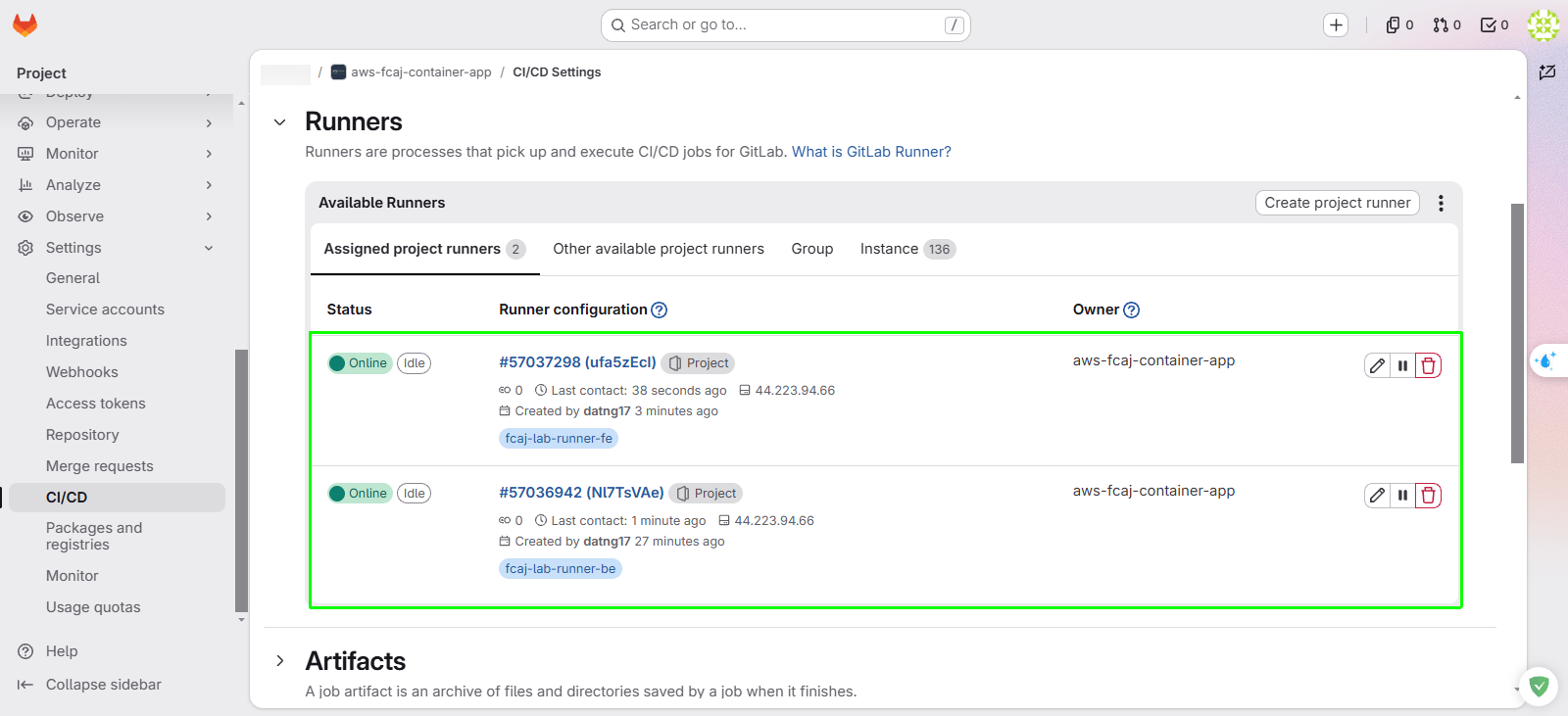Switch to the Instance runners tab
Screen dimensions: 1568x716
(x=907, y=249)
